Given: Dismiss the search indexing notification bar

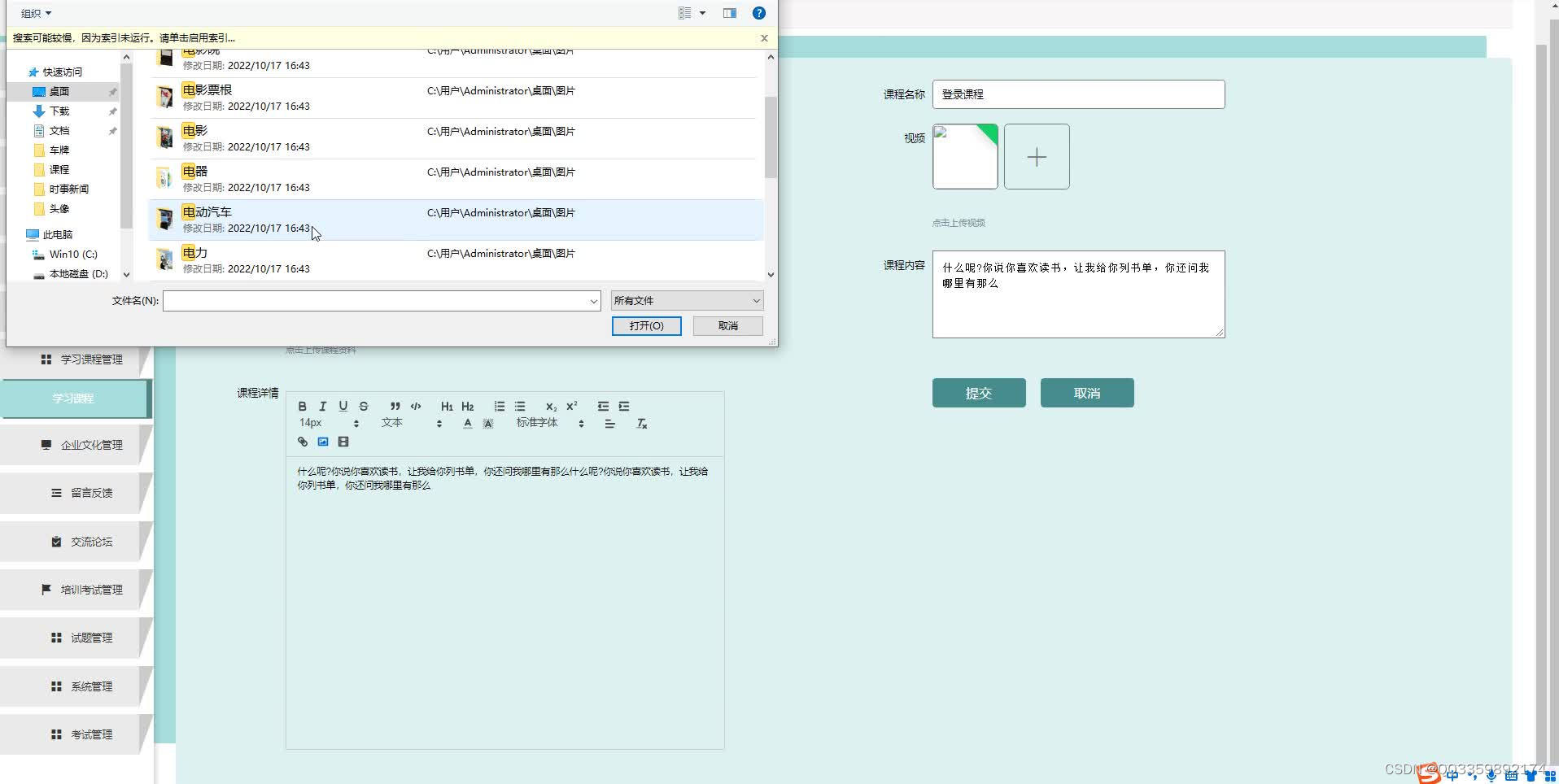Looking at the screenshot, I should [764, 37].
